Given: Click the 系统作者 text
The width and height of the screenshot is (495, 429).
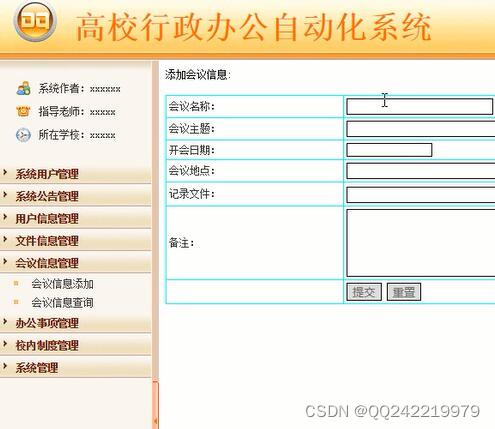Looking at the screenshot, I should (80, 89).
